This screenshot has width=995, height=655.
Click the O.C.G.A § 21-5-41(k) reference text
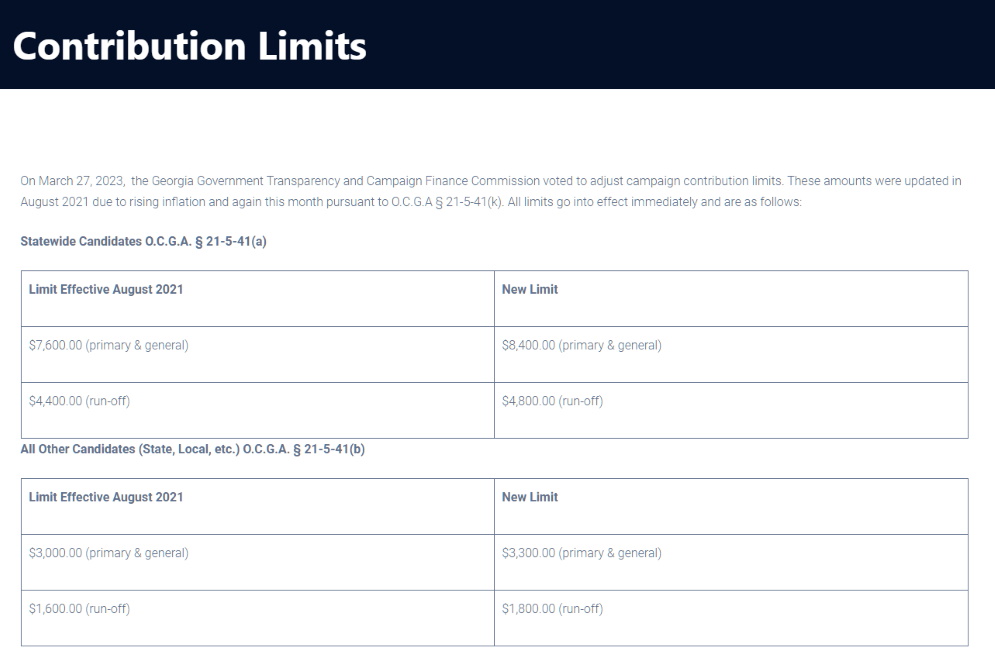(x=447, y=202)
